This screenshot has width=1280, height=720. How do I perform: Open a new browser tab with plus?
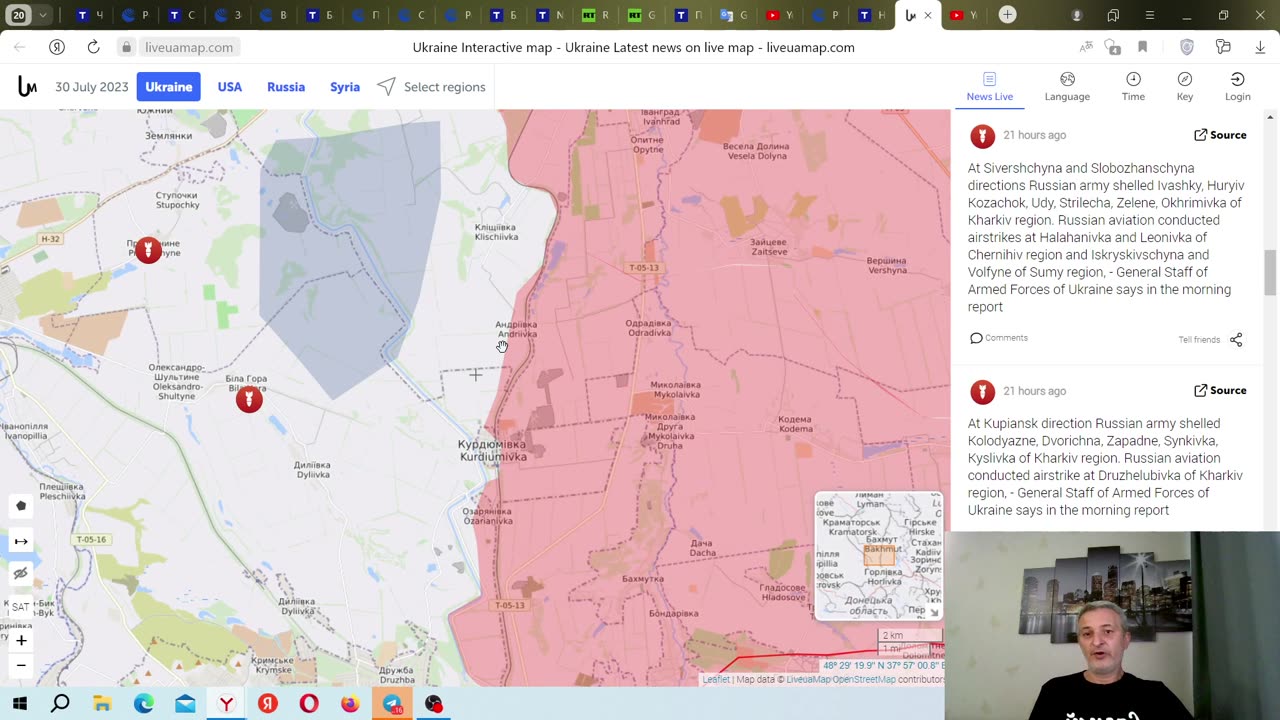[1007, 15]
